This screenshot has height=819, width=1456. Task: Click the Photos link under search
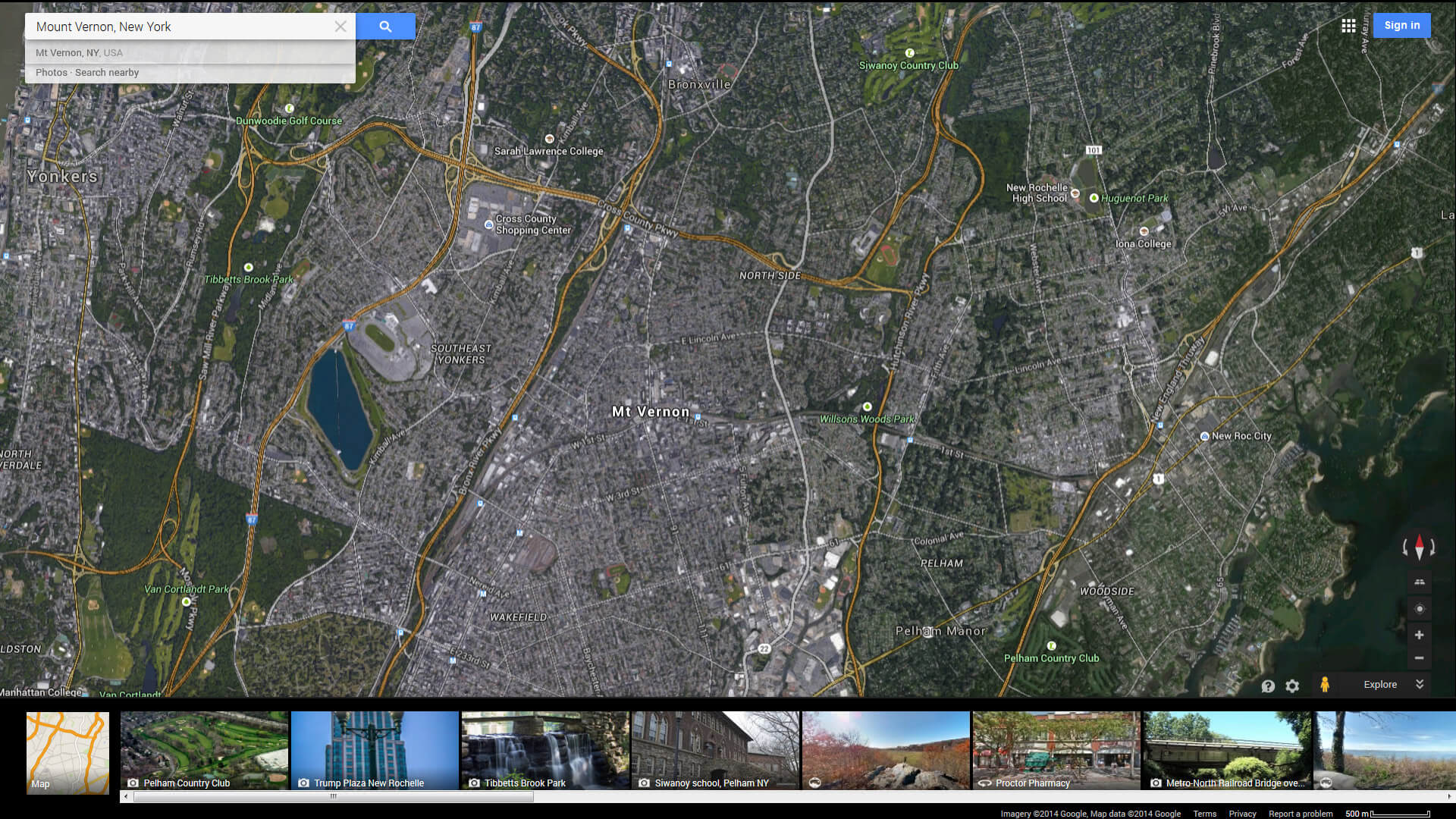(x=51, y=73)
